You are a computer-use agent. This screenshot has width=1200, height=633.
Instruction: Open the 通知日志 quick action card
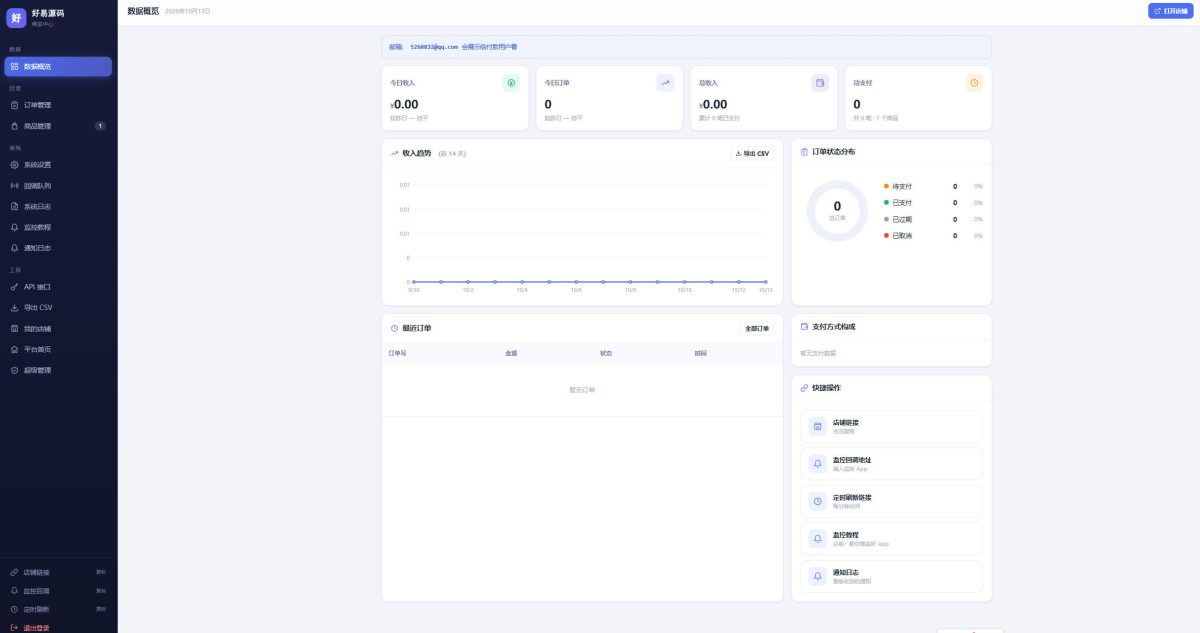pyautogui.click(x=892, y=576)
